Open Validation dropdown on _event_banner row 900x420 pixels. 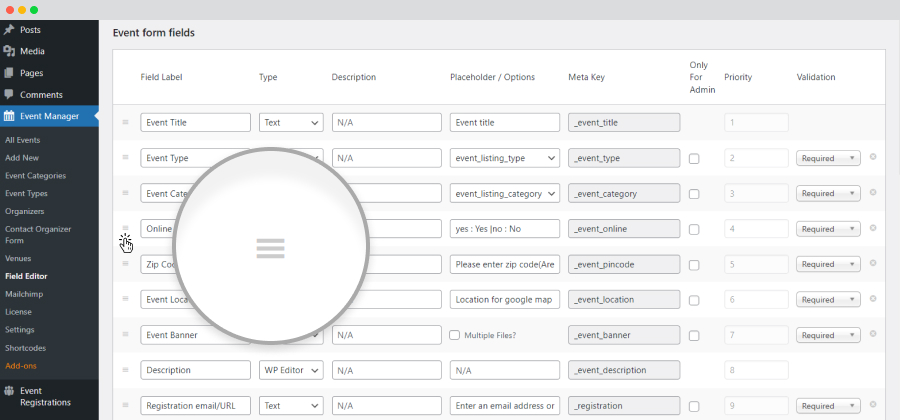pos(828,335)
